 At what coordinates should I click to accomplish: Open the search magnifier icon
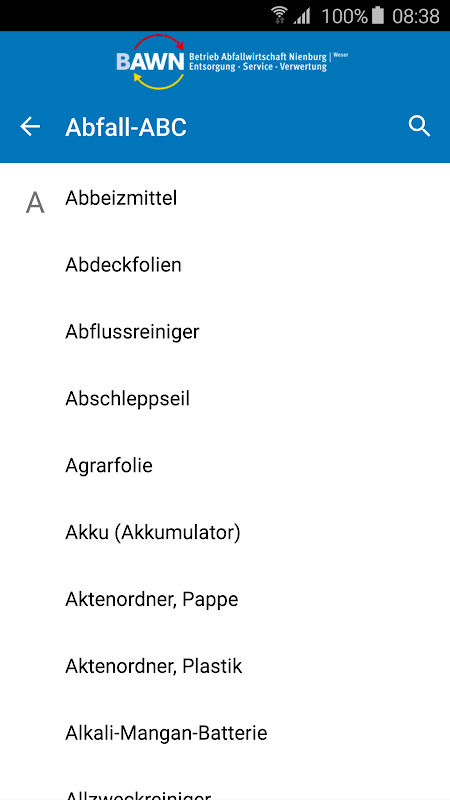click(x=419, y=127)
